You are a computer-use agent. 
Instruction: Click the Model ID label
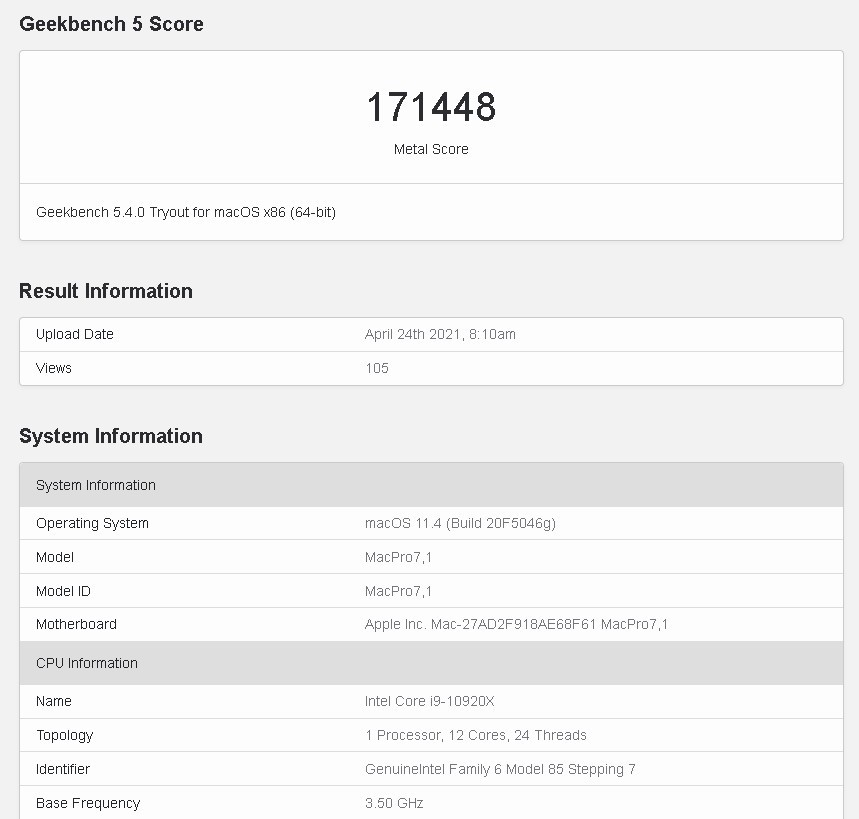(63, 591)
